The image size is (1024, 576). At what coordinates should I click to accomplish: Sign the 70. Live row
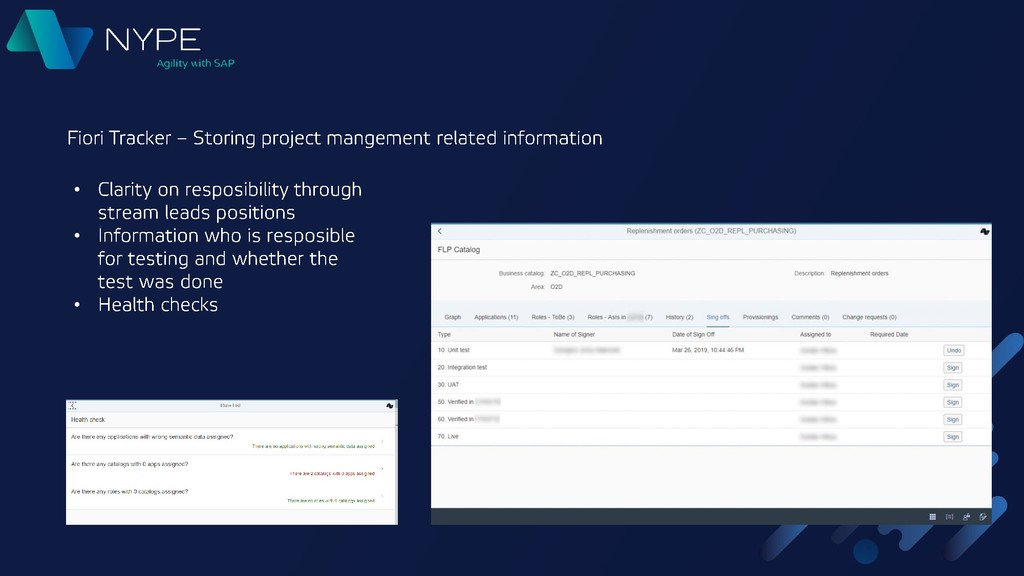coord(953,437)
